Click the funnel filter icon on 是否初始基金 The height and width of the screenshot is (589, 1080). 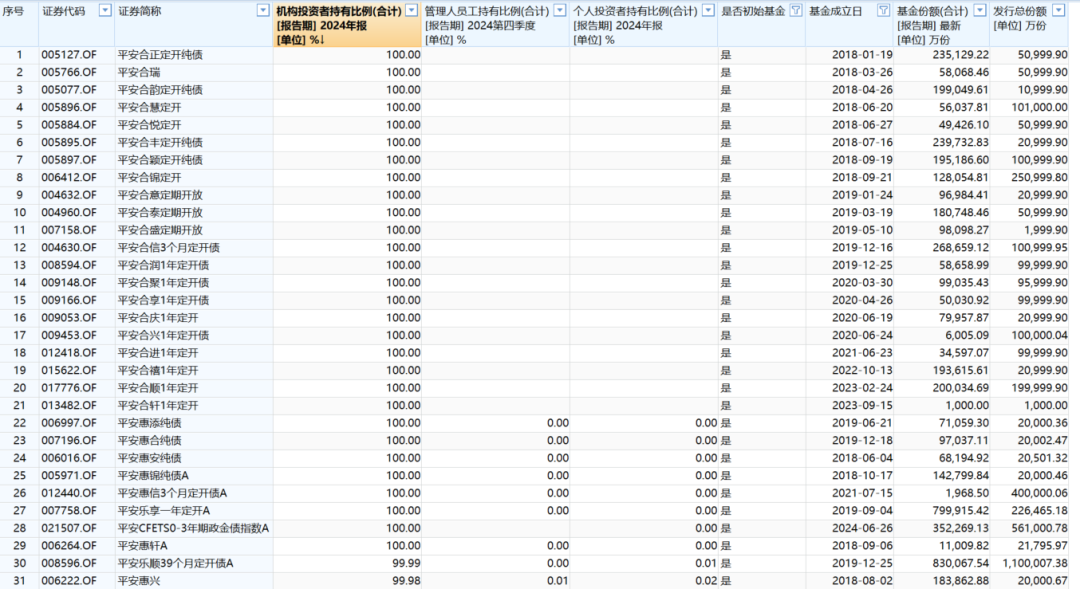(x=796, y=10)
